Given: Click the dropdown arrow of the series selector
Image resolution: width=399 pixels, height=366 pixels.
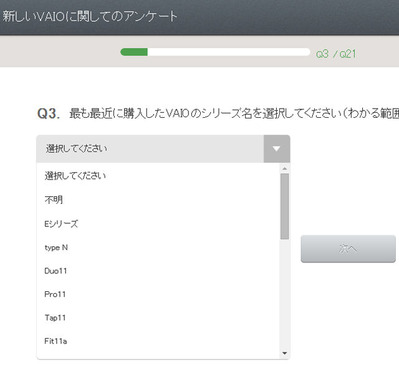Looking at the screenshot, I should pyautogui.click(x=277, y=149).
